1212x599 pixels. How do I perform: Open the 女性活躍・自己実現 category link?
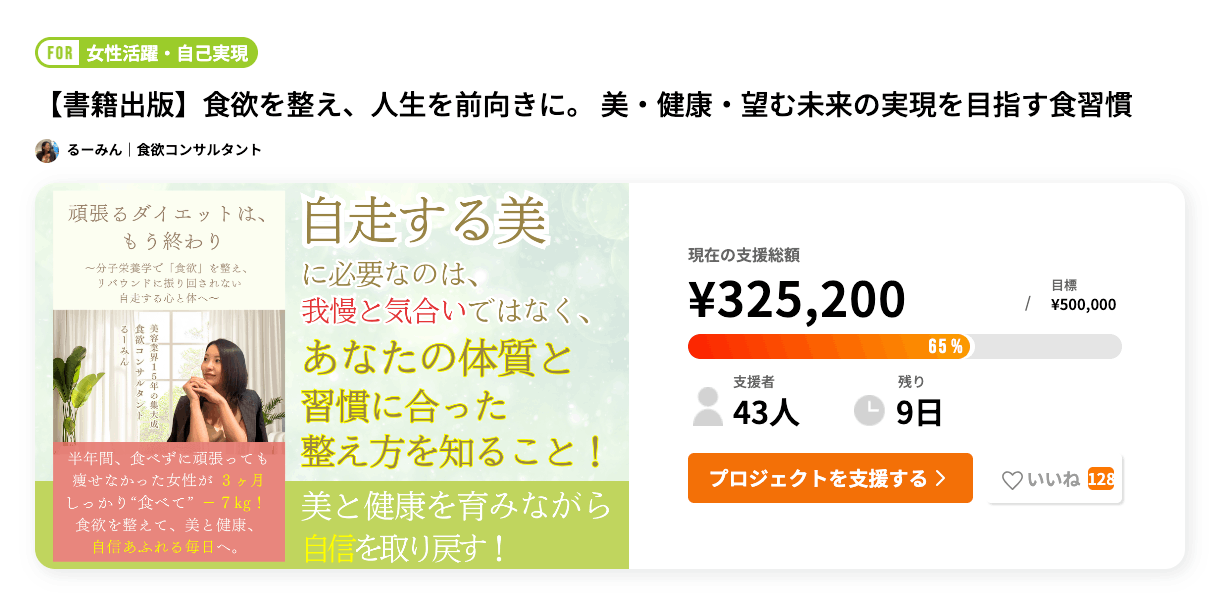click(x=168, y=52)
